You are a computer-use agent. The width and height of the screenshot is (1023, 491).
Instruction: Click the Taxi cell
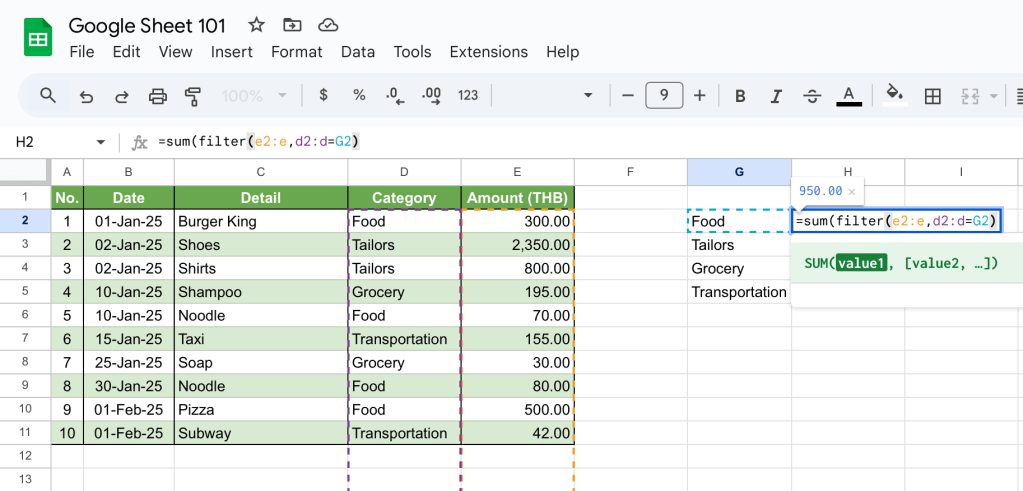click(x=261, y=339)
